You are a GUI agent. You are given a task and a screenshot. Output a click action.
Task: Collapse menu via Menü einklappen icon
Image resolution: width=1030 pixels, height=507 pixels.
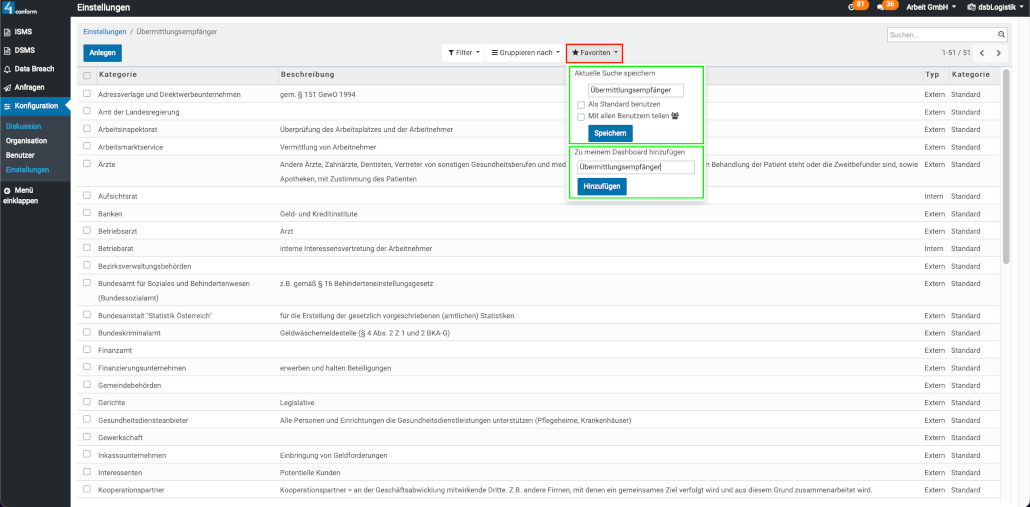pos(8,190)
